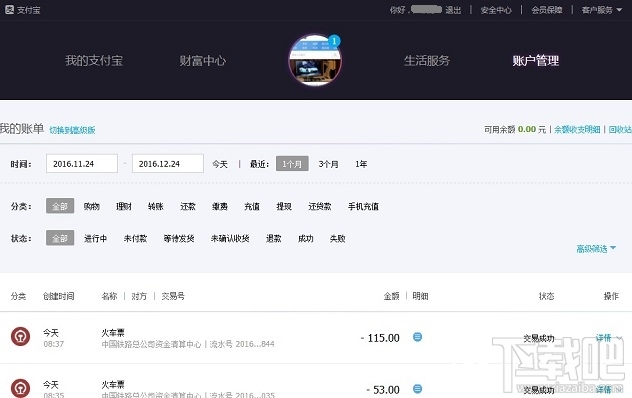The height and width of the screenshot is (398, 632).
Task: Filter category by 缴费
Action: click(220, 206)
